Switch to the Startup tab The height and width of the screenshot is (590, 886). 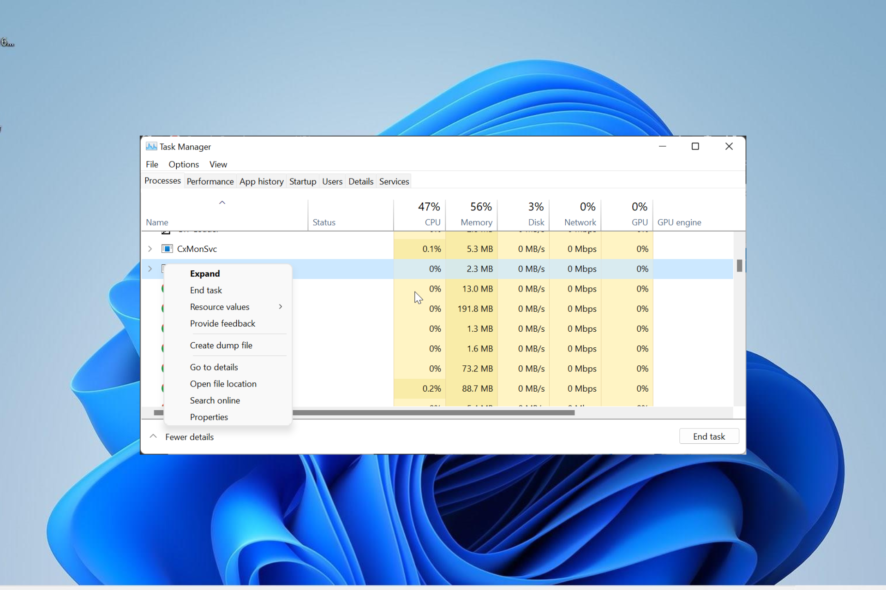(302, 181)
